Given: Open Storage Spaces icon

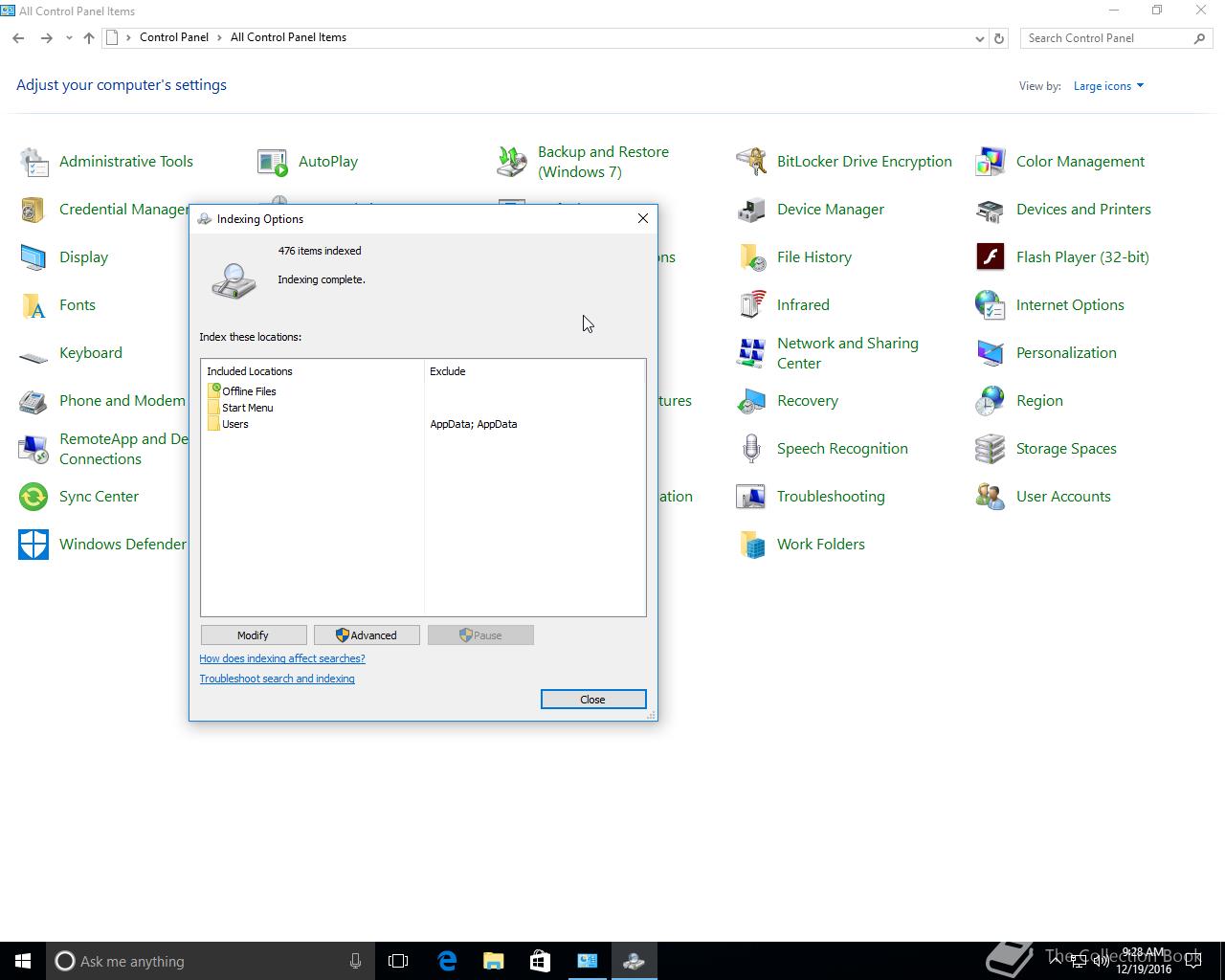Looking at the screenshot, I should coord(991,449).
